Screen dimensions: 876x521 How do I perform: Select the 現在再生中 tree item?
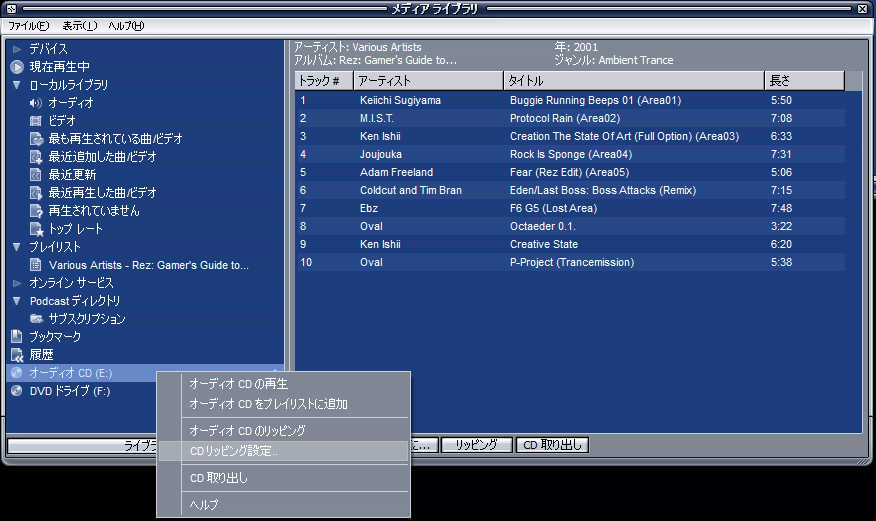point(59,67)
